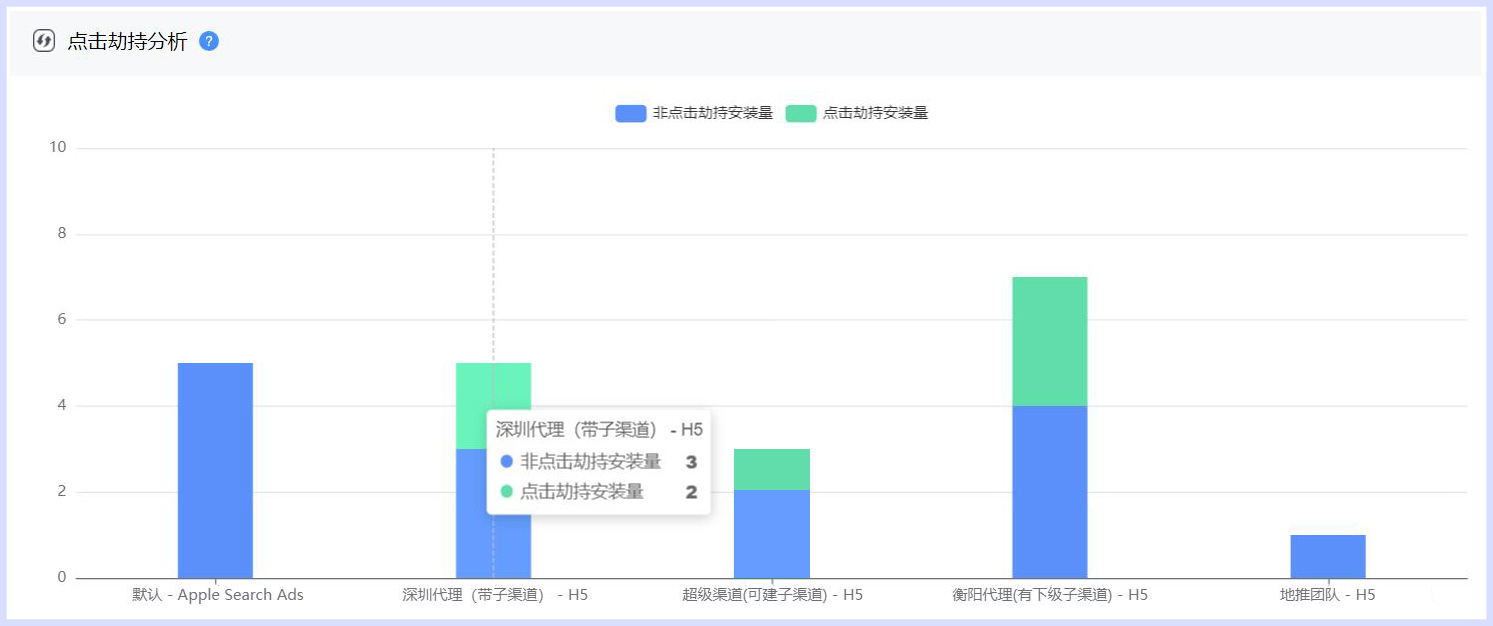
Task: Click the 默认 - Apple Search Ads bar
Action: point(215,470)
